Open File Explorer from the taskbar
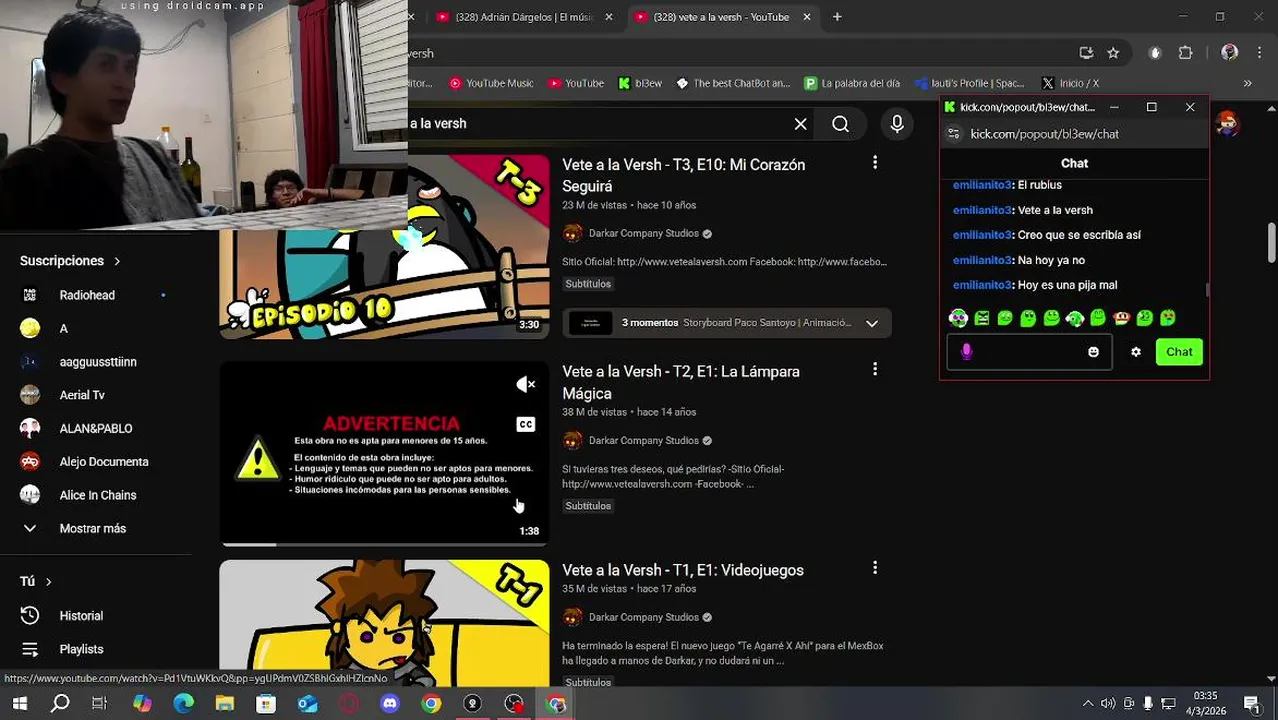This screenshot has height=720, width=1278. [x=224, y=704]
